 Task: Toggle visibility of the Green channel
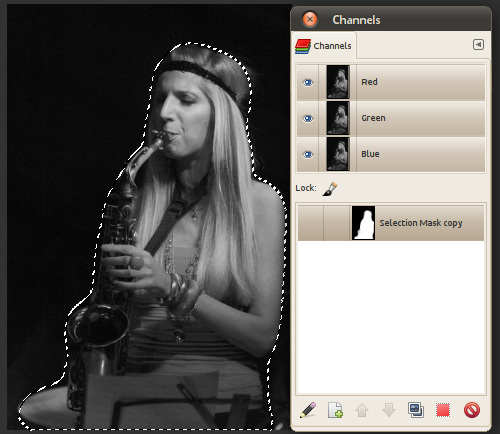[308, 118]
